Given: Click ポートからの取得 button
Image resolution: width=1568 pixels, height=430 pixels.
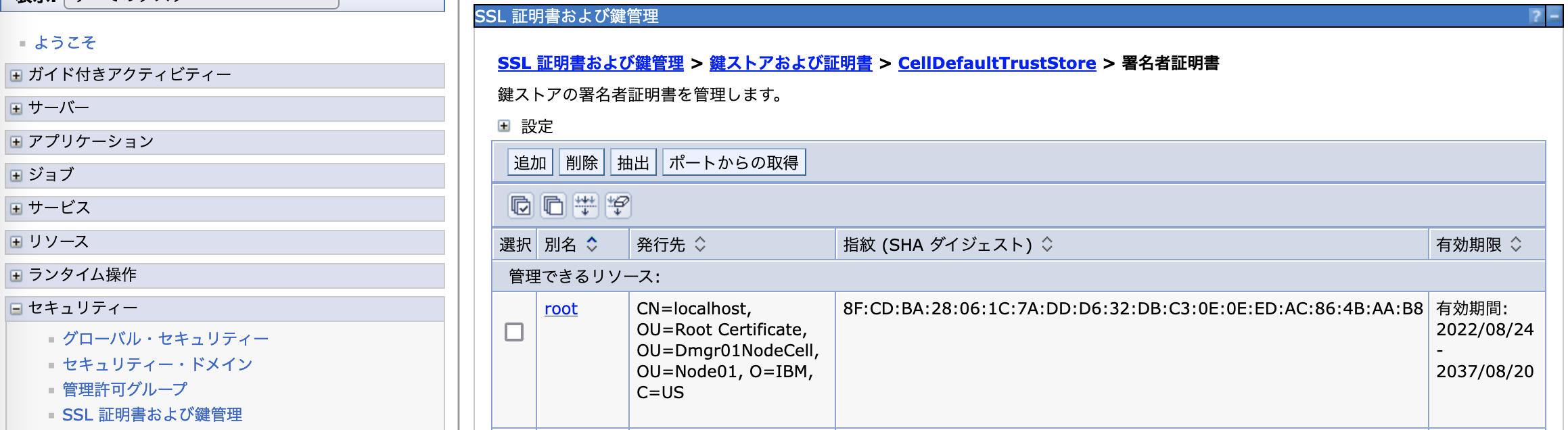Looking at the screenshot, I should [x=734, y=162].
